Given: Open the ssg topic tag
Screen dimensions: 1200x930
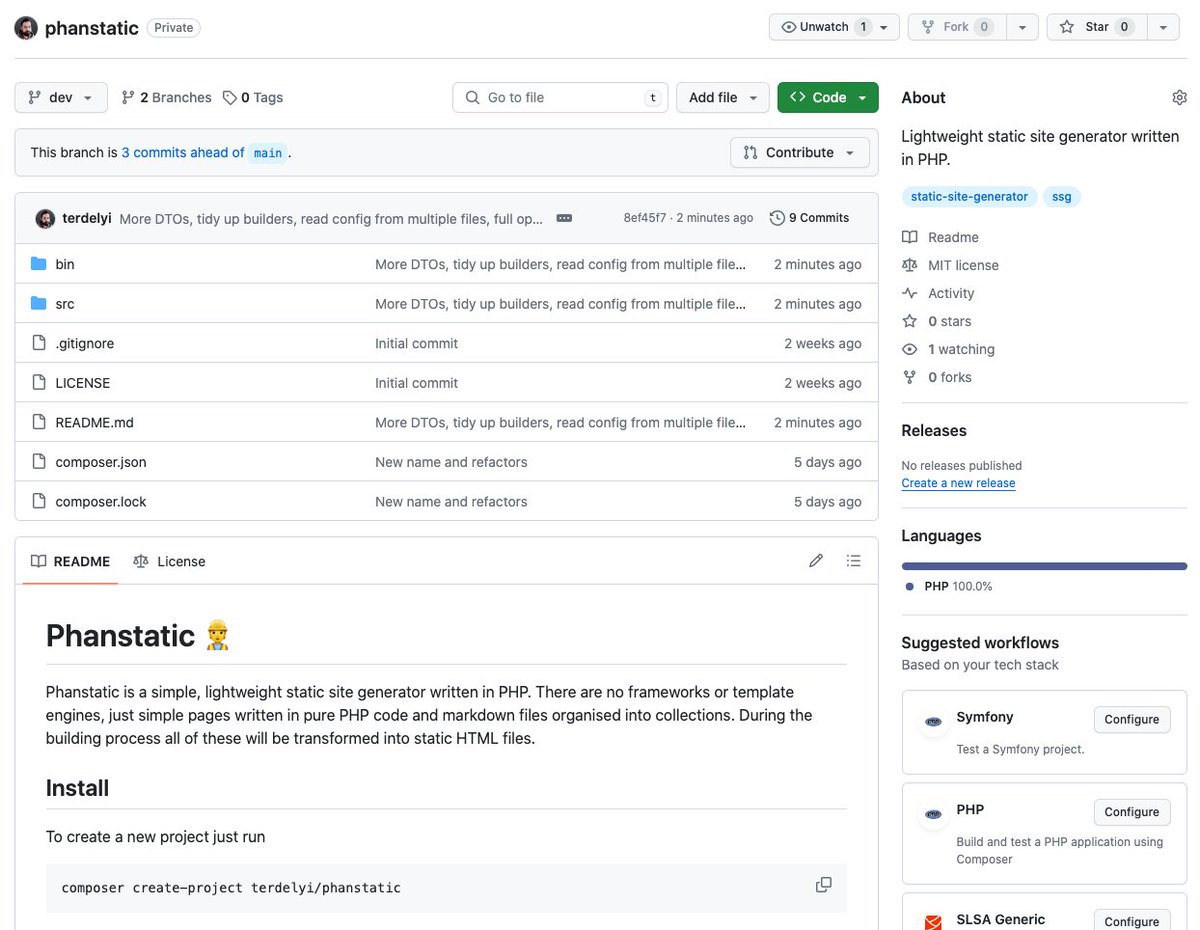Looking at the screenshot, I should [1061, 196].
